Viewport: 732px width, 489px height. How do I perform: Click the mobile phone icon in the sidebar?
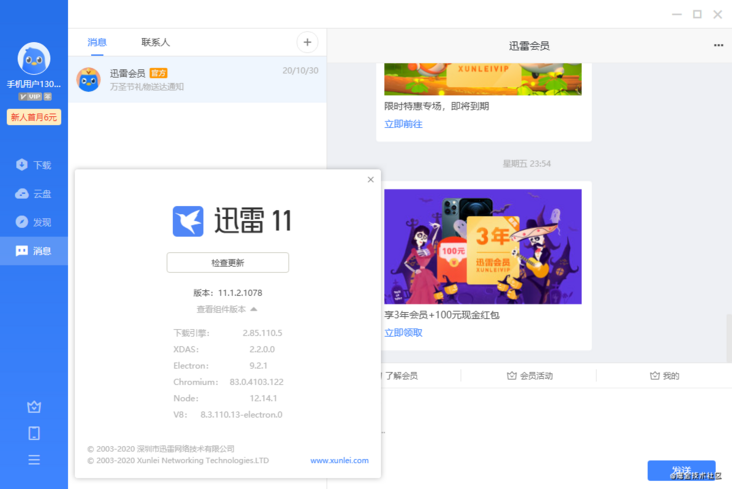point(34,433)
